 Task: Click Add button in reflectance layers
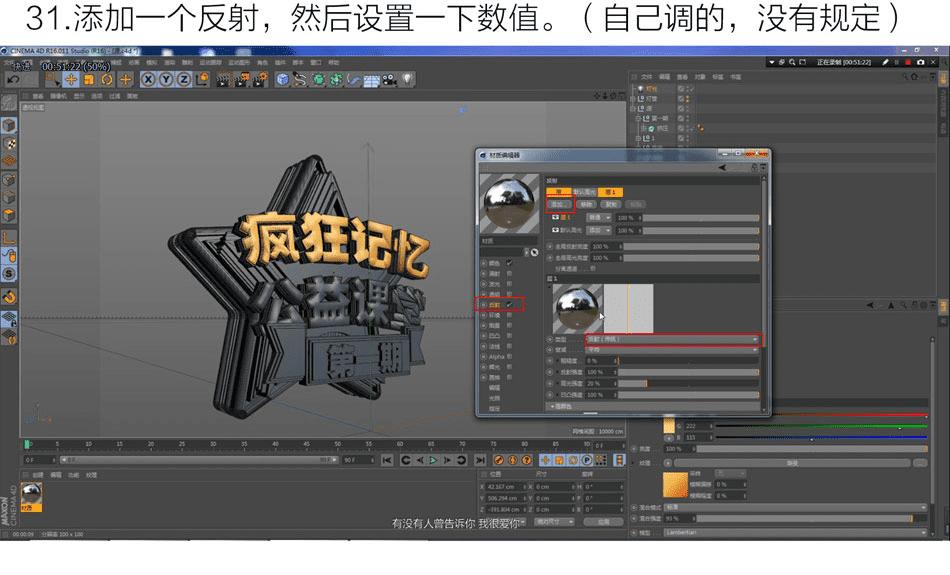pos(559,204)
